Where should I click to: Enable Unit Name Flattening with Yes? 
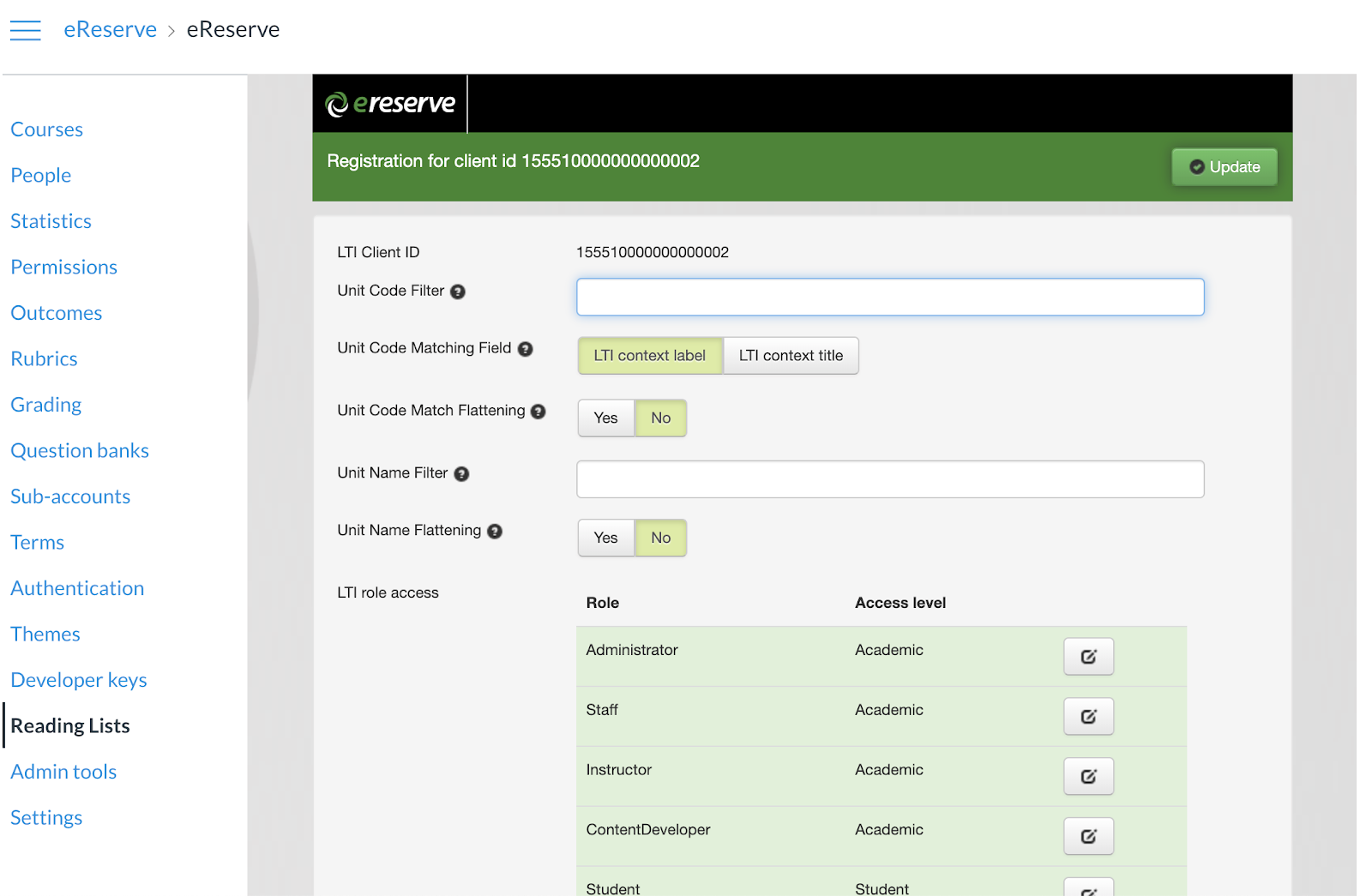click(x=605, y=538)
